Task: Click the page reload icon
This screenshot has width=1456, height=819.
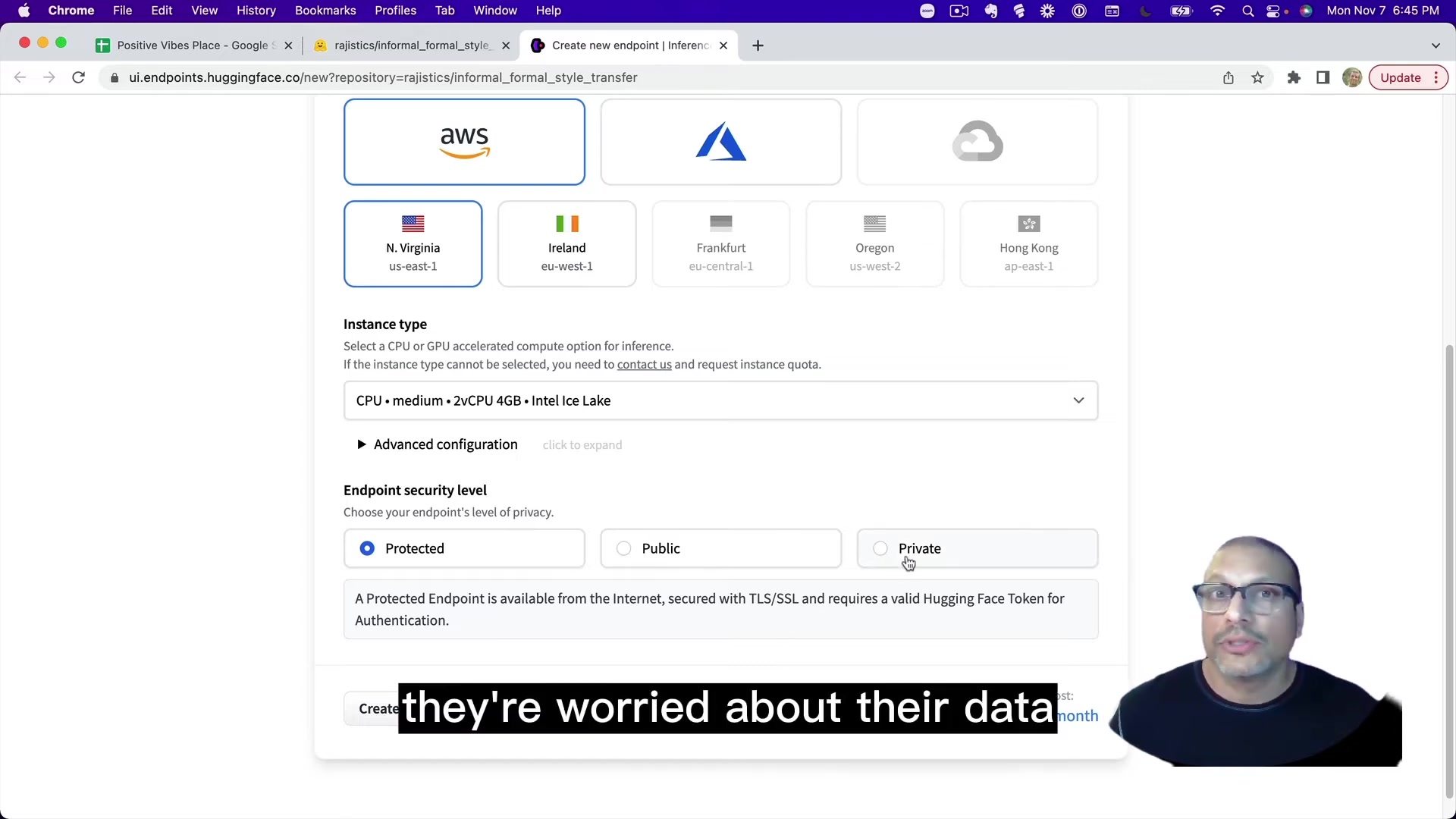Action: [x=78, y=77]
